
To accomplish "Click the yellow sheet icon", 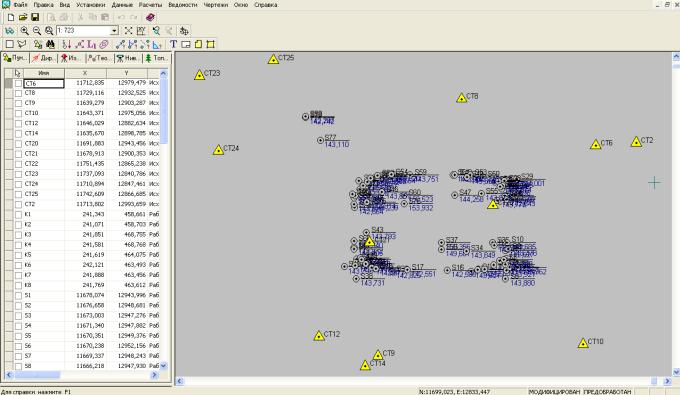I will click(198, 44).
